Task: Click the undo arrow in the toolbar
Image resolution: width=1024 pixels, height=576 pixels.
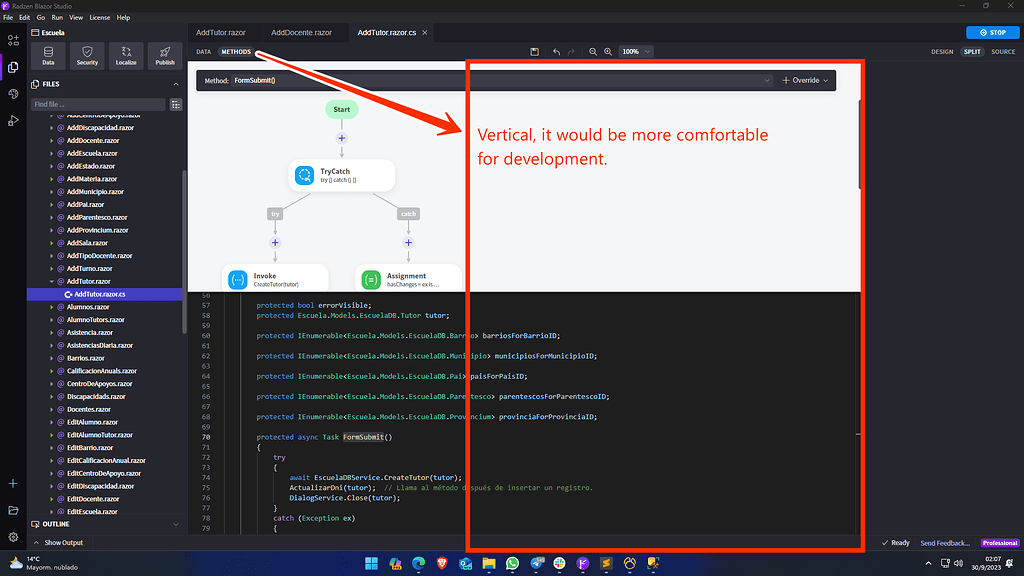Action: click(557, 51)
